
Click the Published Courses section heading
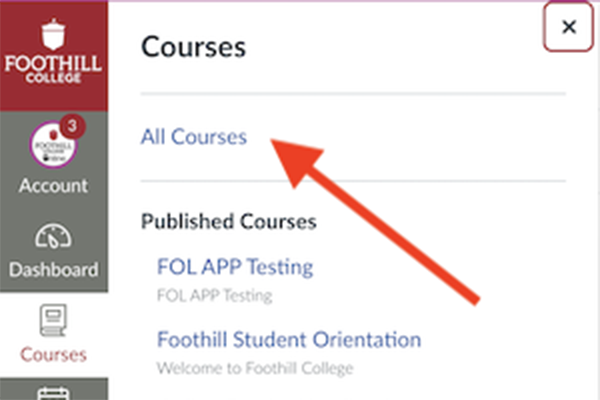pyautogui.click(x=229, y=220)
